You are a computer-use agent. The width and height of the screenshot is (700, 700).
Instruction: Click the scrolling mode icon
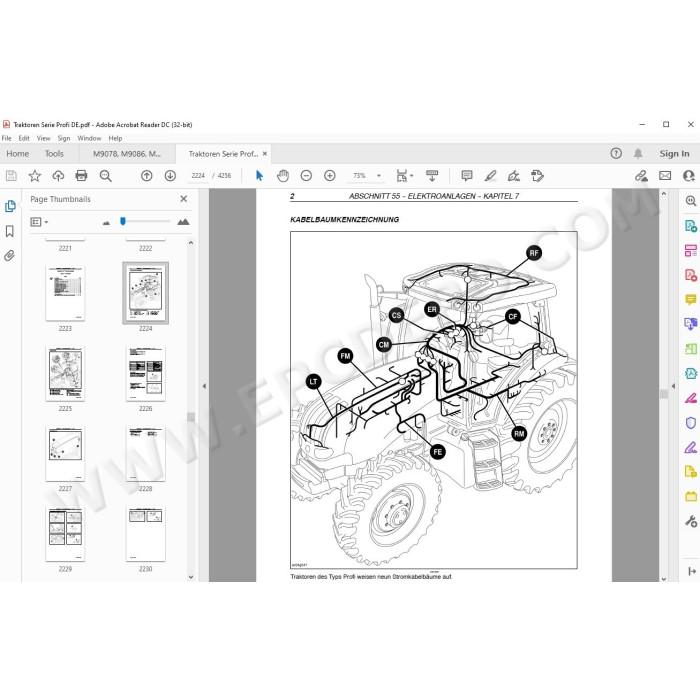432,176
